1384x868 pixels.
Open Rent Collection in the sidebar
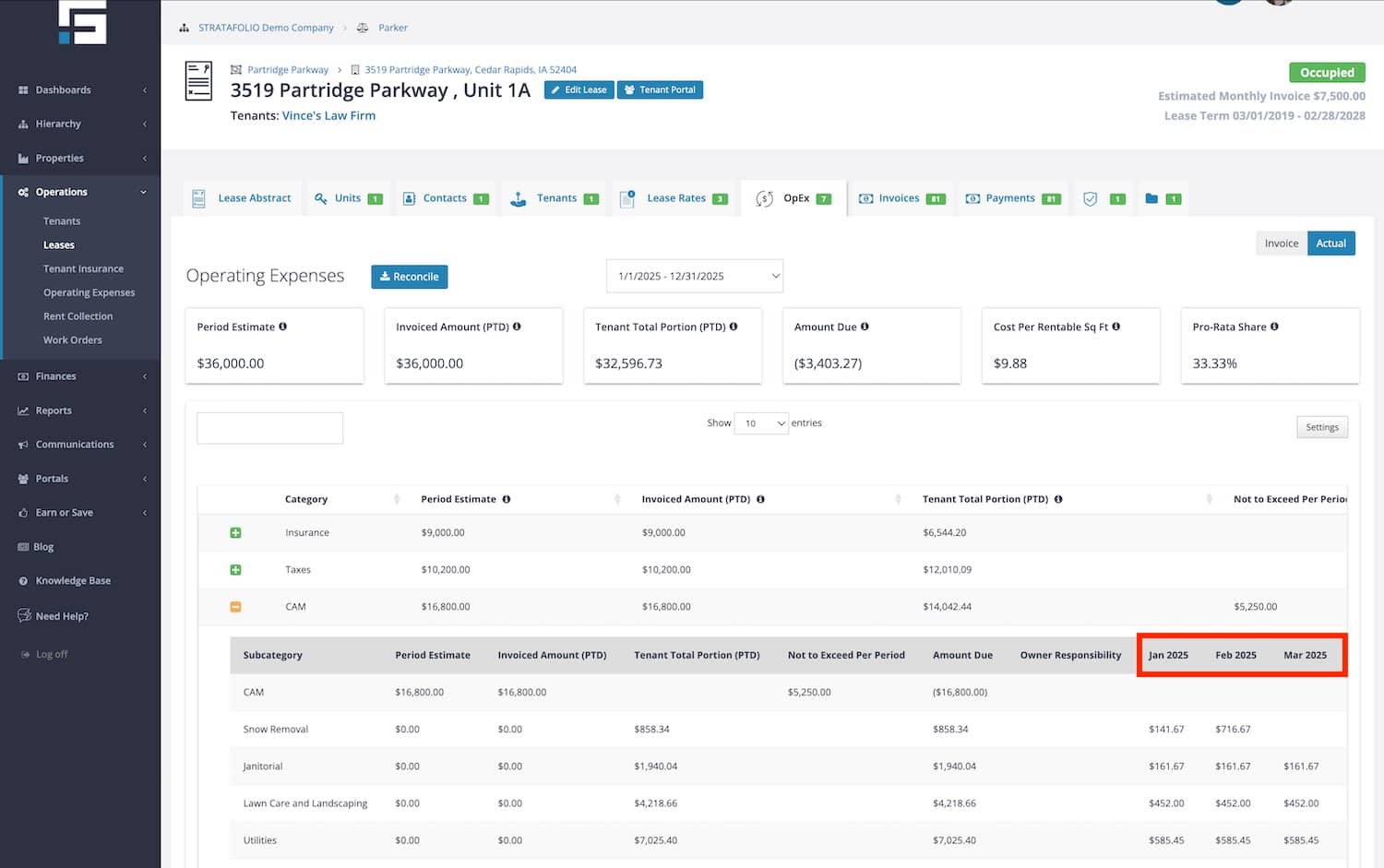click(x=78, y=316)
